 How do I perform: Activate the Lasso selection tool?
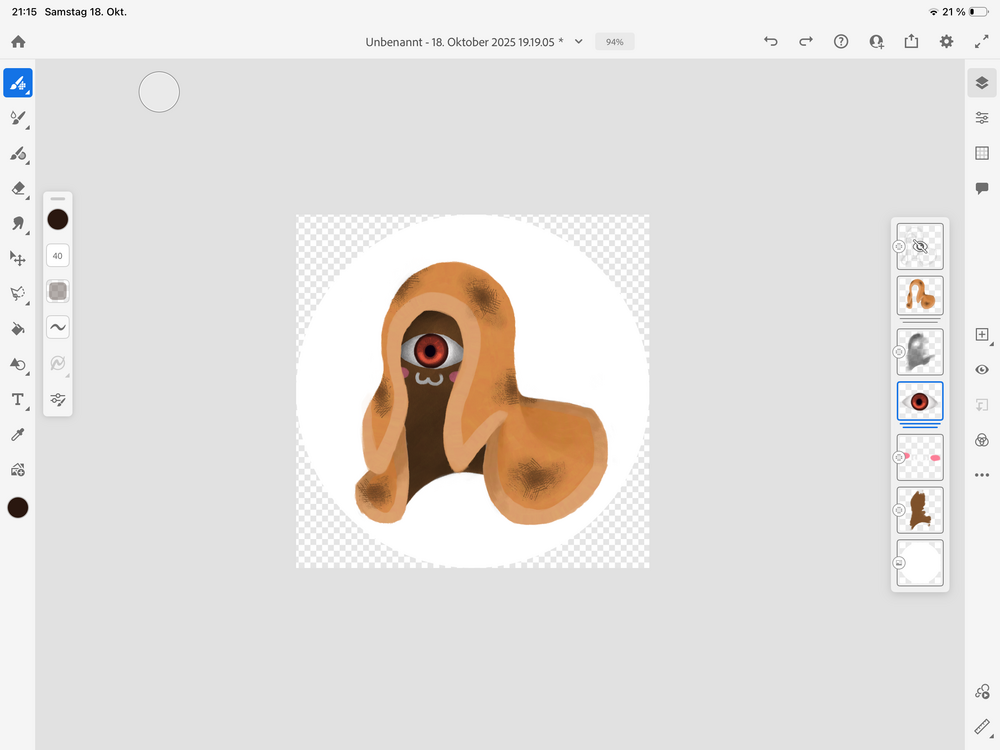coord(18,293)
